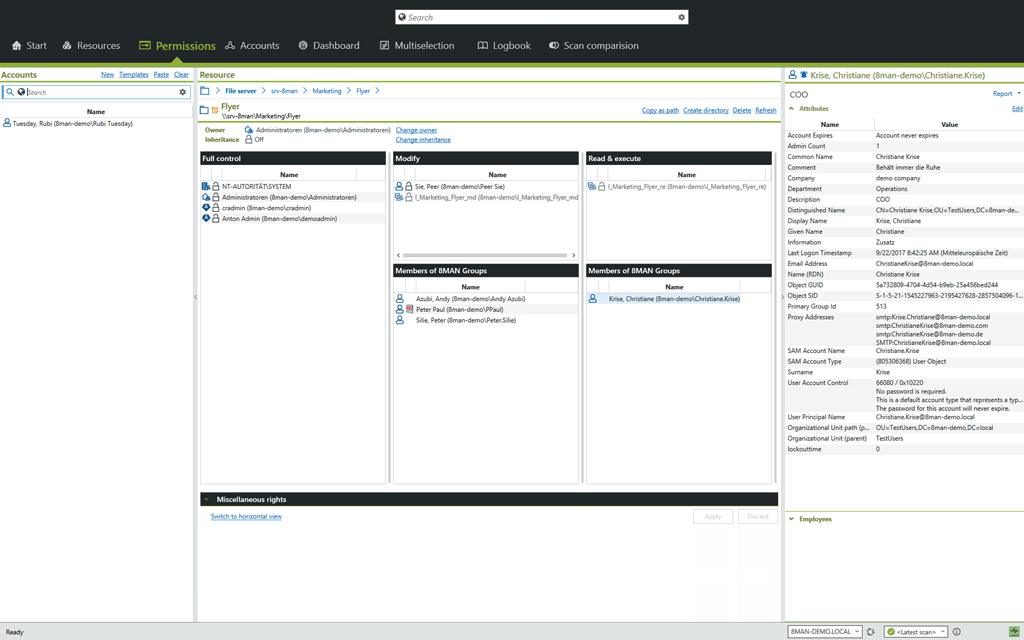Click inside the Accounts search input field

(100, 91)
